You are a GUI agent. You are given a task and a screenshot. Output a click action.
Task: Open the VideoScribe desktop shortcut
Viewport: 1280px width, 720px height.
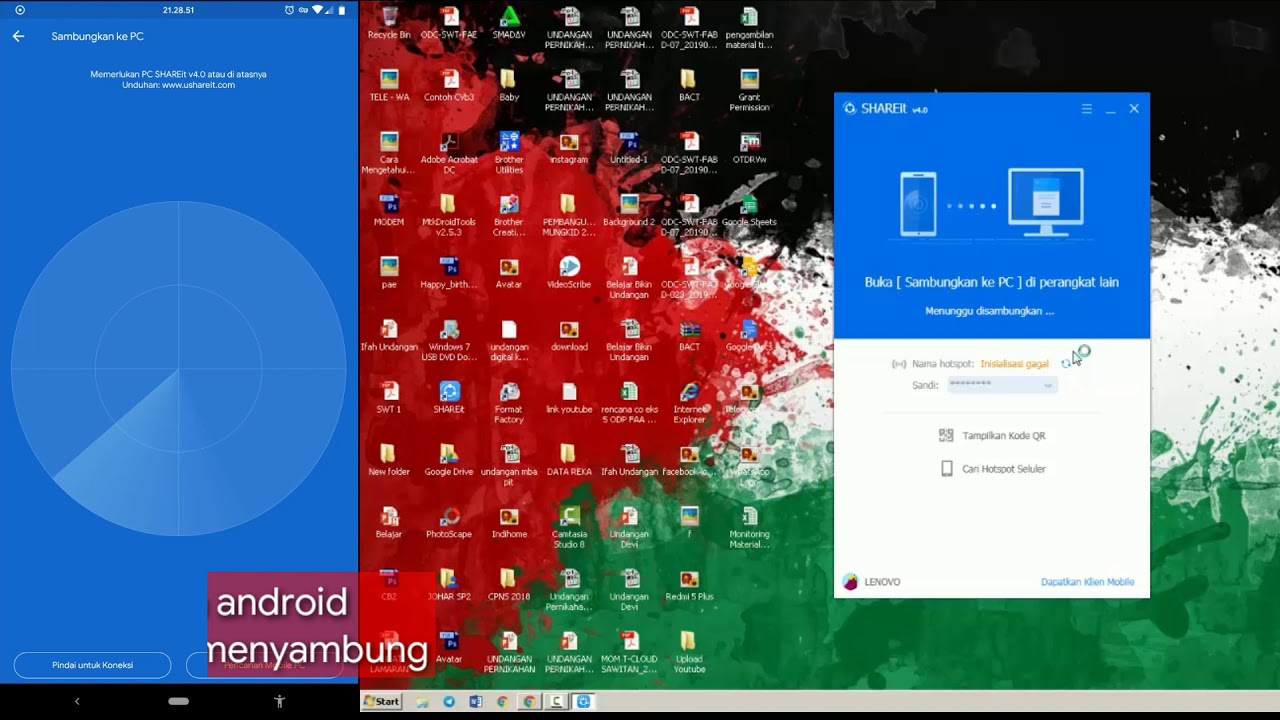569,273
